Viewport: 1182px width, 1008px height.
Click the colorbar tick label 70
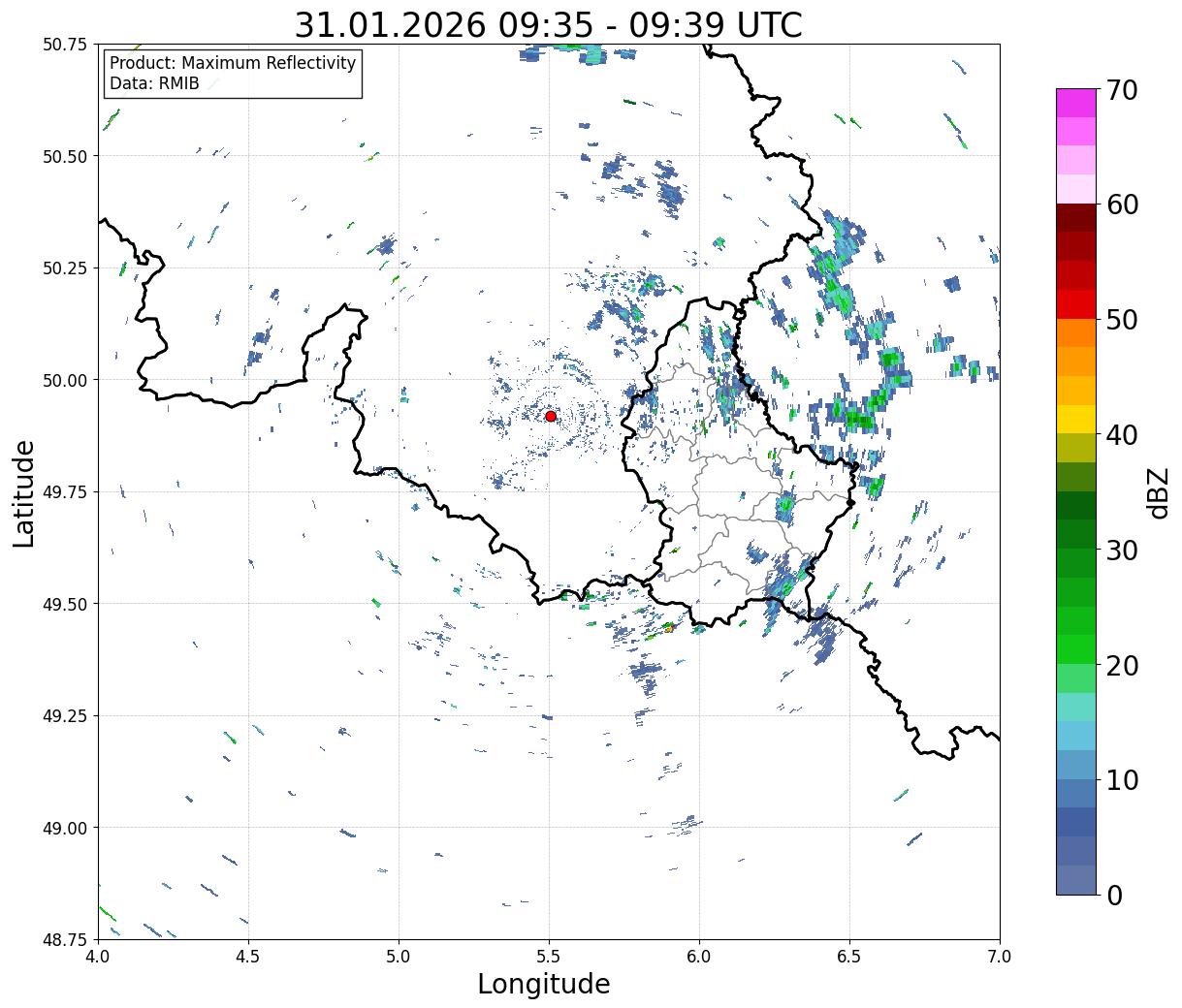1121,90
